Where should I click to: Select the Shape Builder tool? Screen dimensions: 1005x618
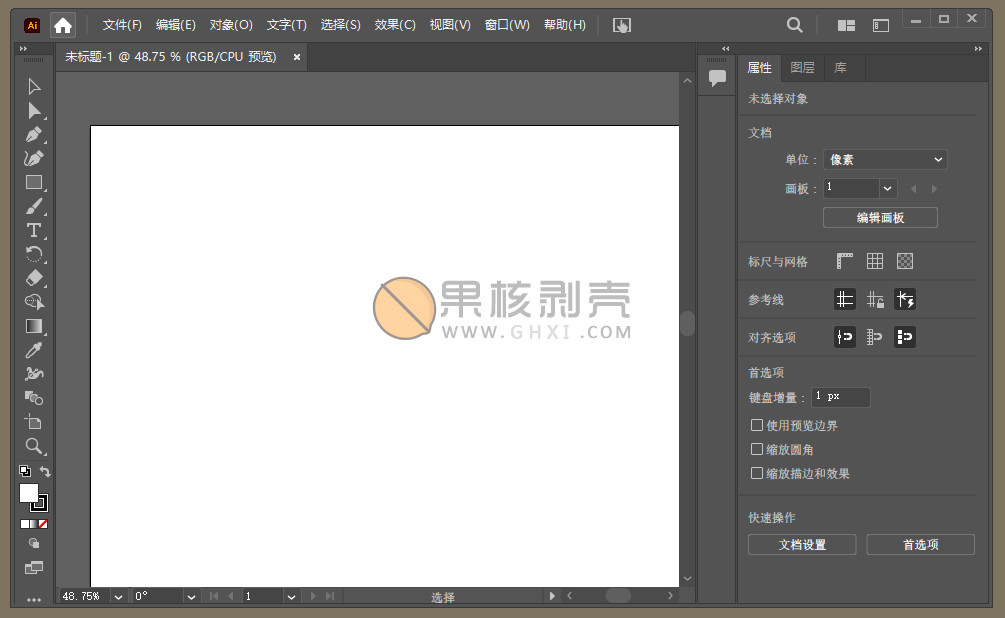point(34,302)
